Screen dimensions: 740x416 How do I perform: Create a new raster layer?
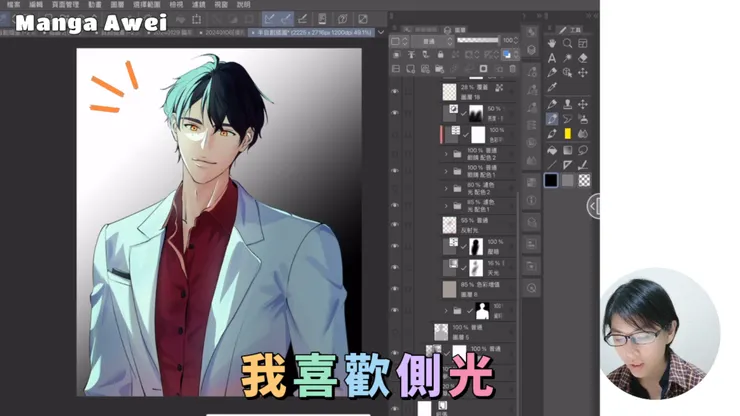pyautogui.click(x=410, y=69)
